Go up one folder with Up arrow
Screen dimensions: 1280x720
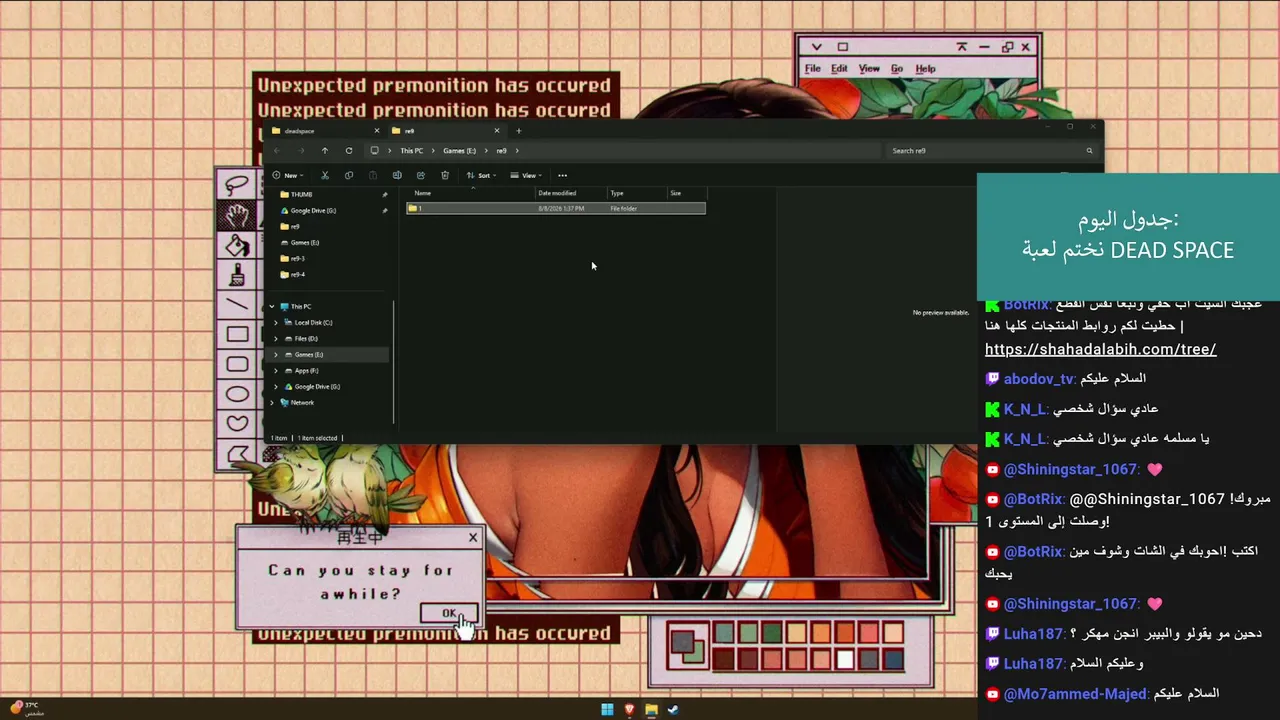click(325, 151)
